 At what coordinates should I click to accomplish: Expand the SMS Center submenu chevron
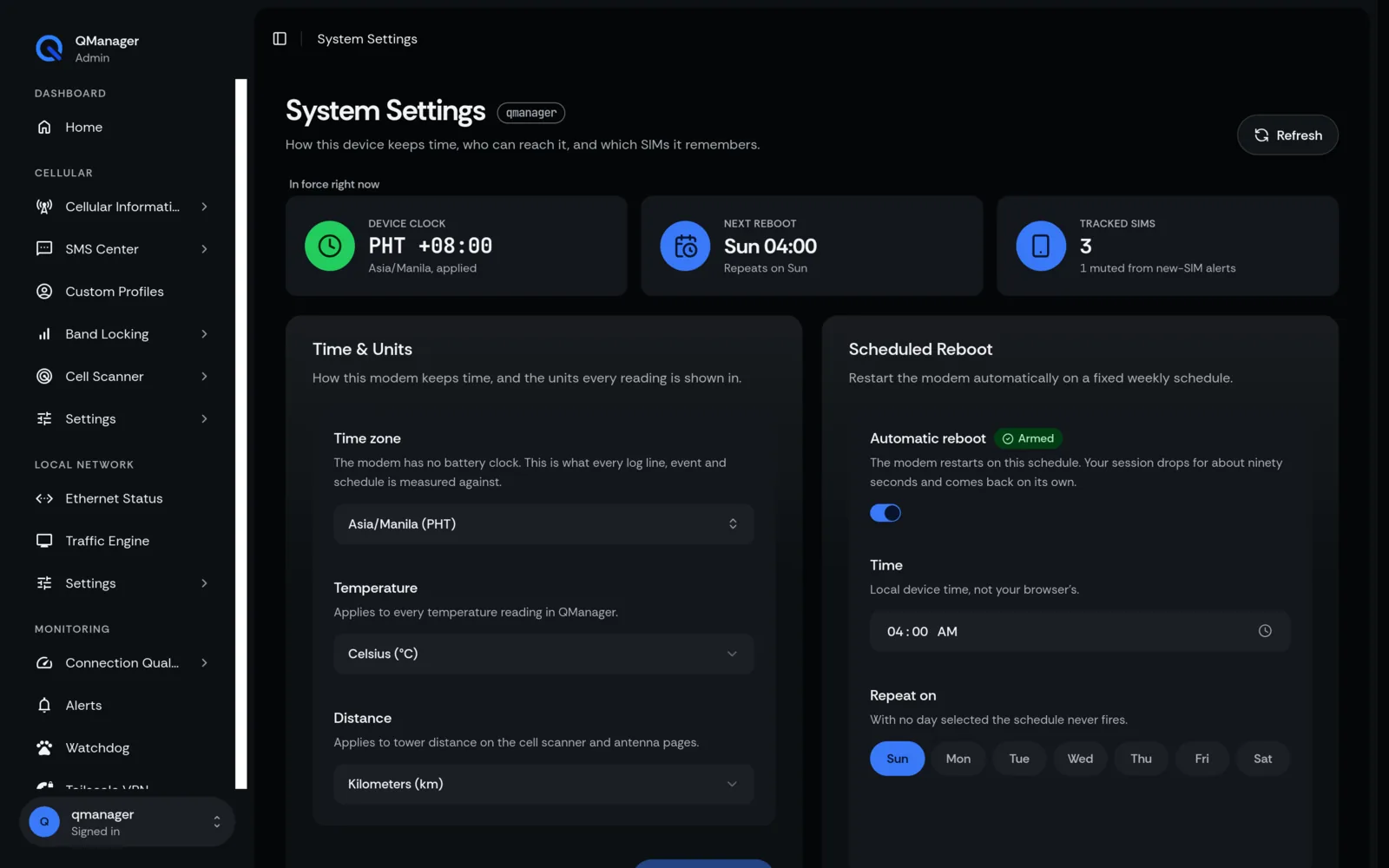(204, 249)
